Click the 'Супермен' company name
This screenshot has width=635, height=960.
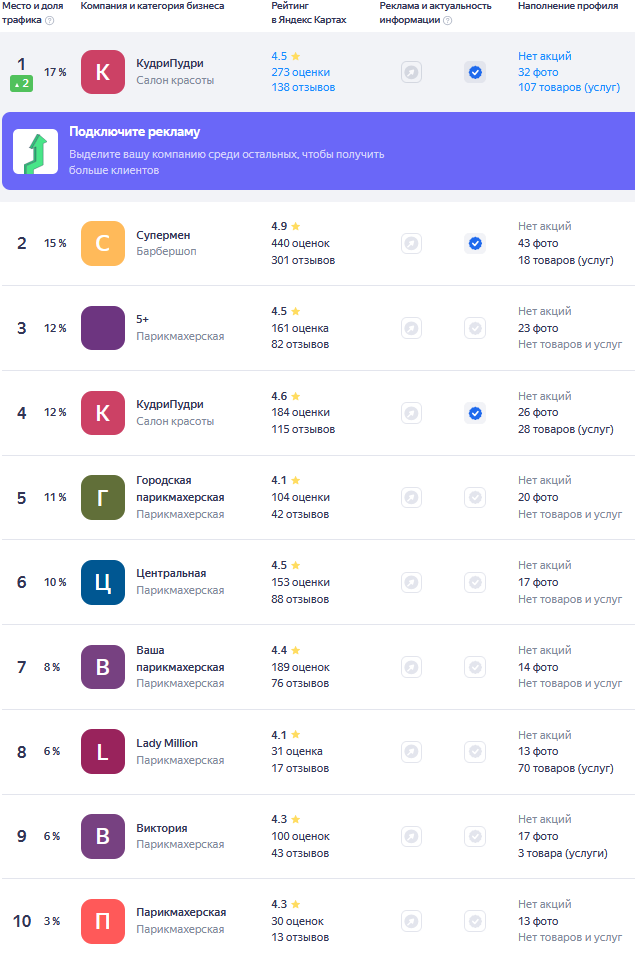163,235
